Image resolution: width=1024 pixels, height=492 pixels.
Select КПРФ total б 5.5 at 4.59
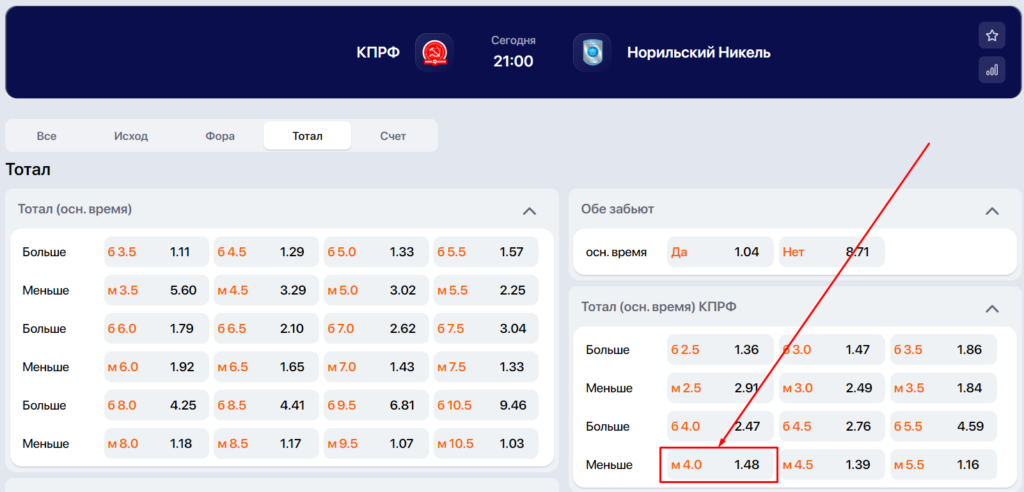(944, 426)
